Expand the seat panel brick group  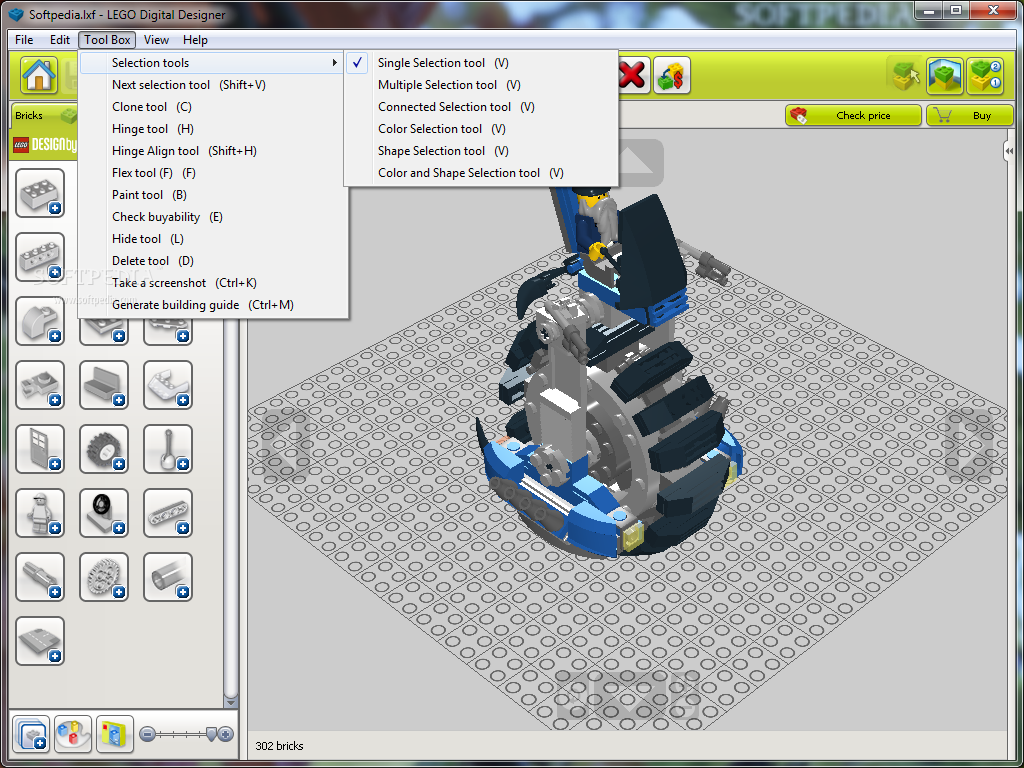click(x=104, y=385)
